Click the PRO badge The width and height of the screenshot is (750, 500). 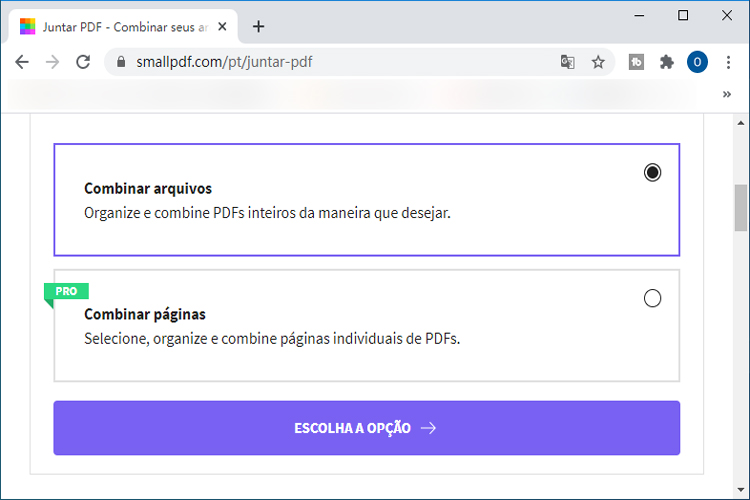pyautogui.click(x=66, y=291)
